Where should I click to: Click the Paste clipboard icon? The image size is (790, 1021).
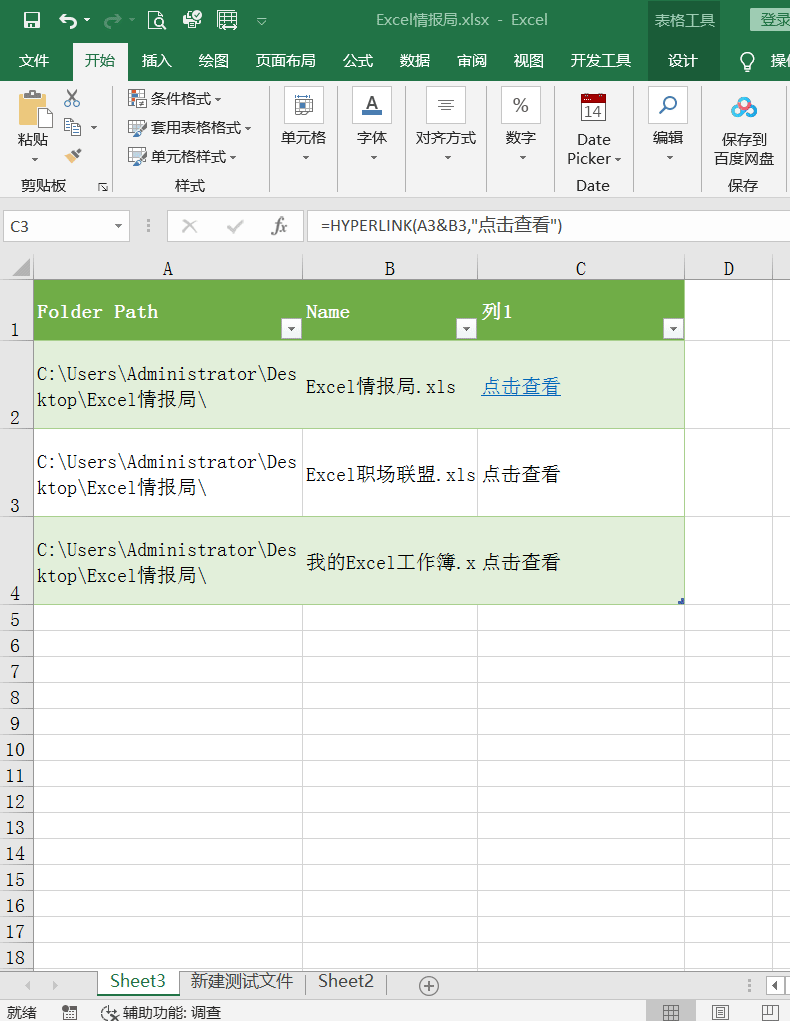pos(33,109)
